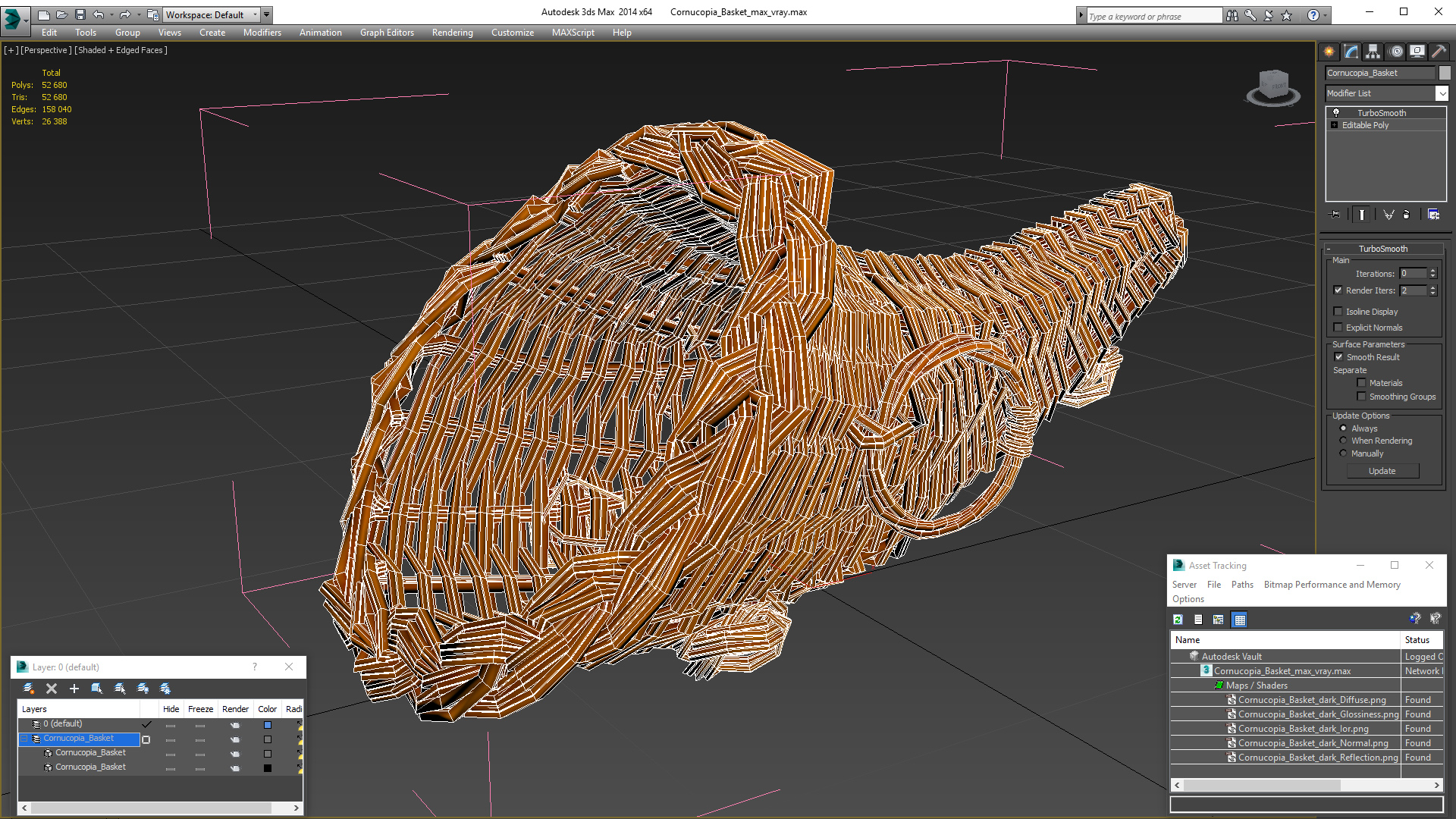Image resolution: width=1456 pixels, height=819 pixels.
Task: Click the Cornucopia_Basket object name field
Action: point(1380,73)
